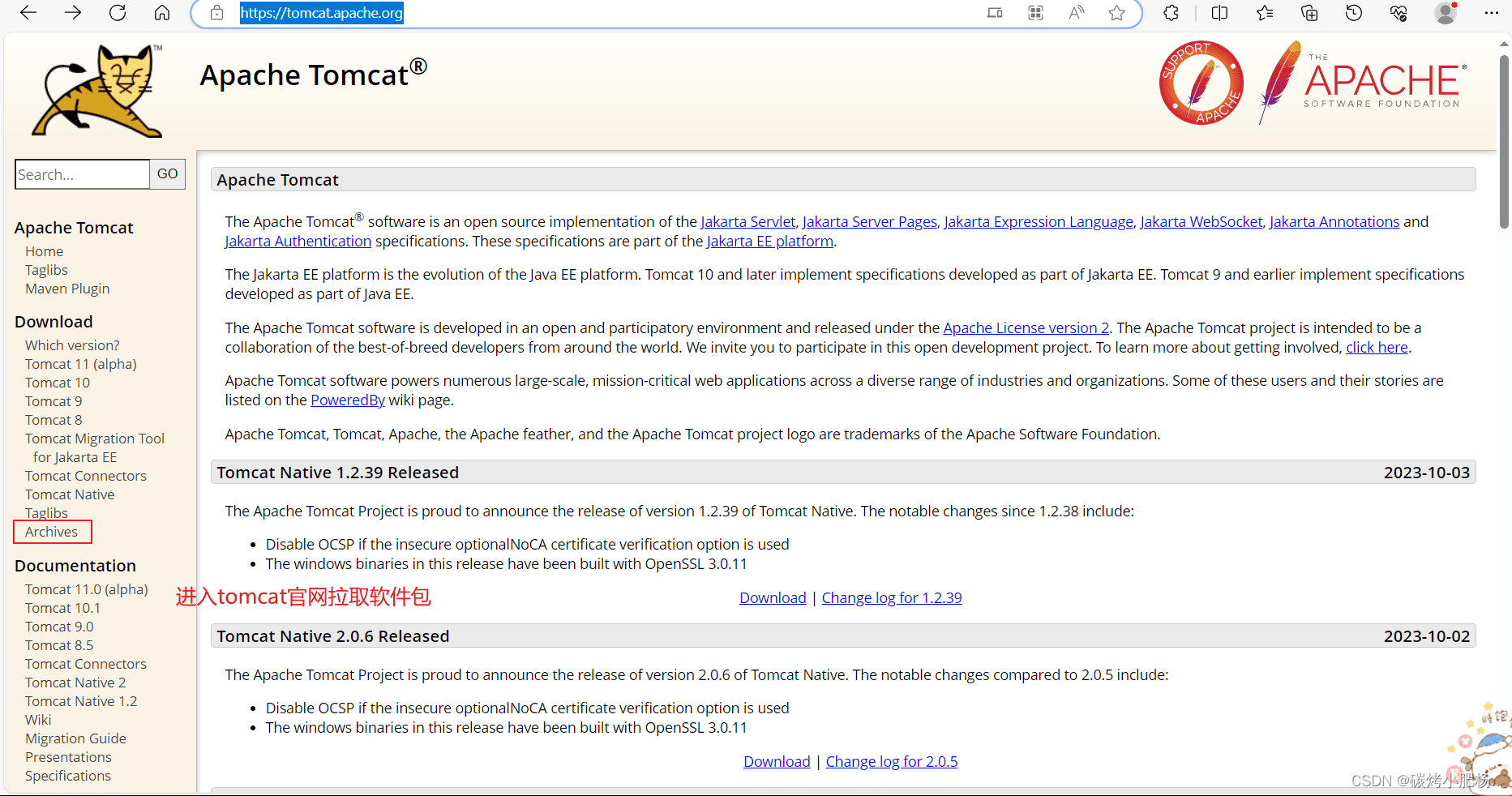1512x796 pixels.
Task: Bookmark the page with the star icon
Action: tap(1117, 13)
